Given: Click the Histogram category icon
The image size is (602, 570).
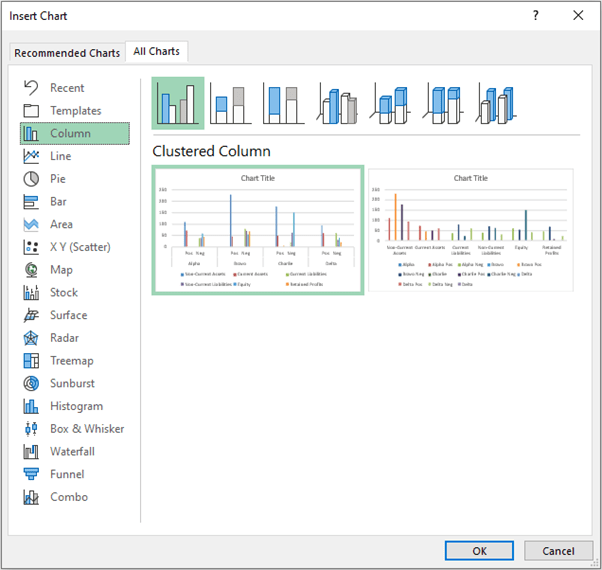Looking at the screenshot, I should click(x=31, y=406).
